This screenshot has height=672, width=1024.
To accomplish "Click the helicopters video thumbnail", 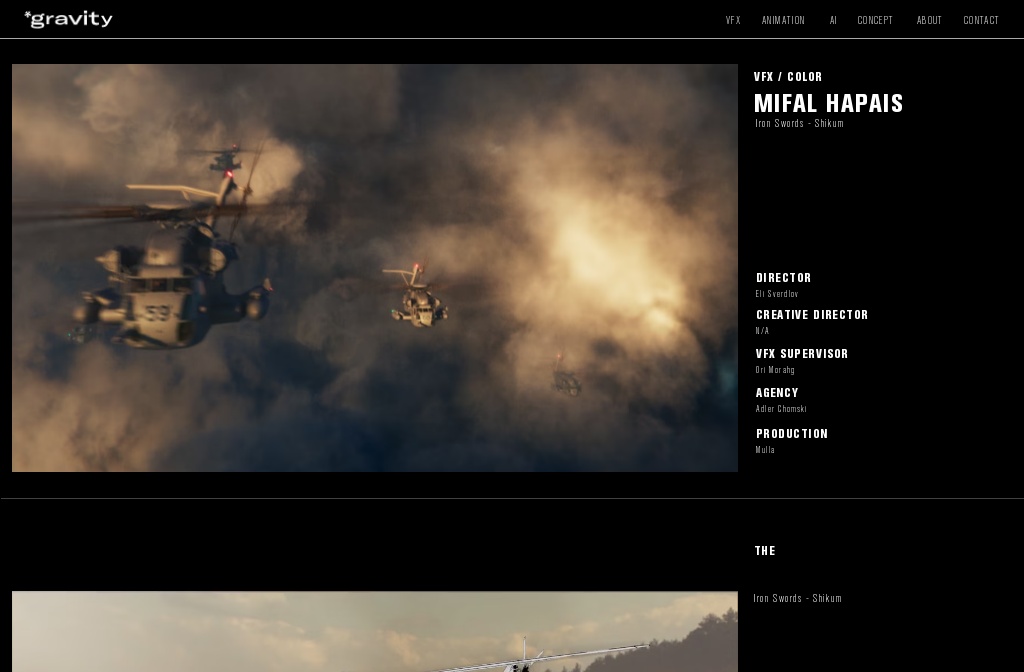I will click(375, 268).
